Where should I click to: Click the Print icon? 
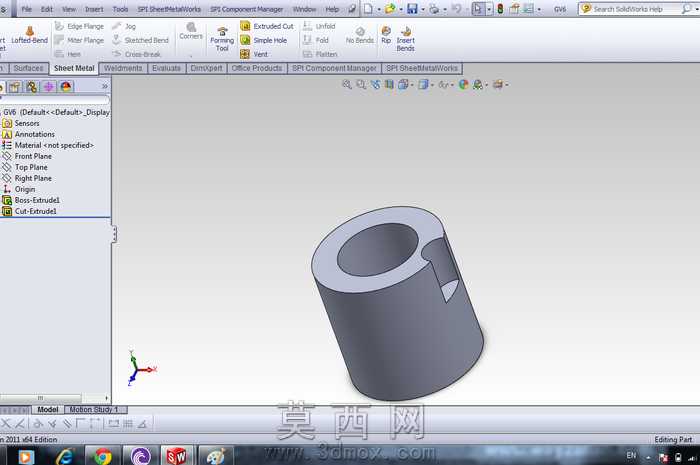click(434, 9)
